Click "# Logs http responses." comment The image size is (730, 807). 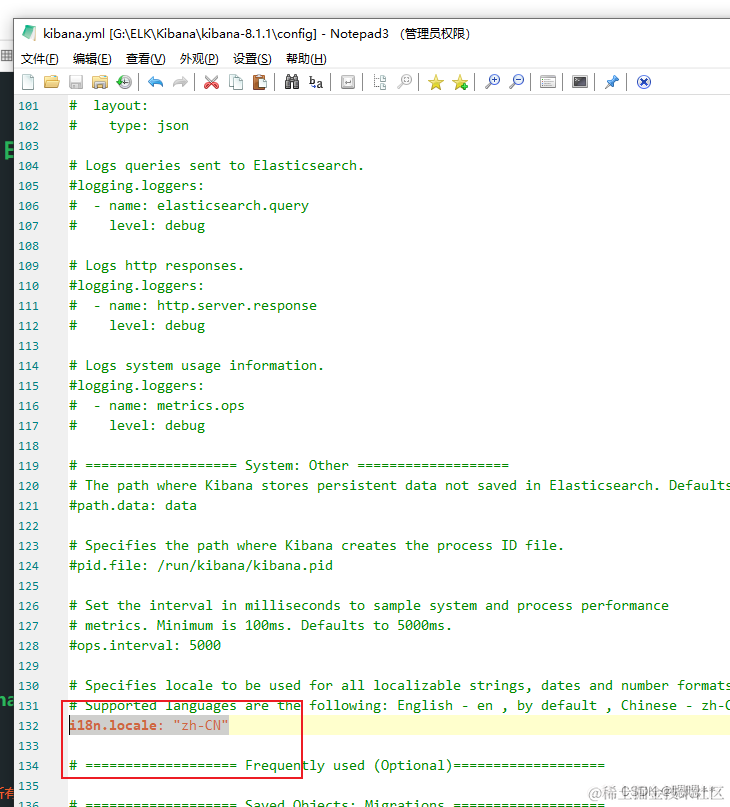157,266
